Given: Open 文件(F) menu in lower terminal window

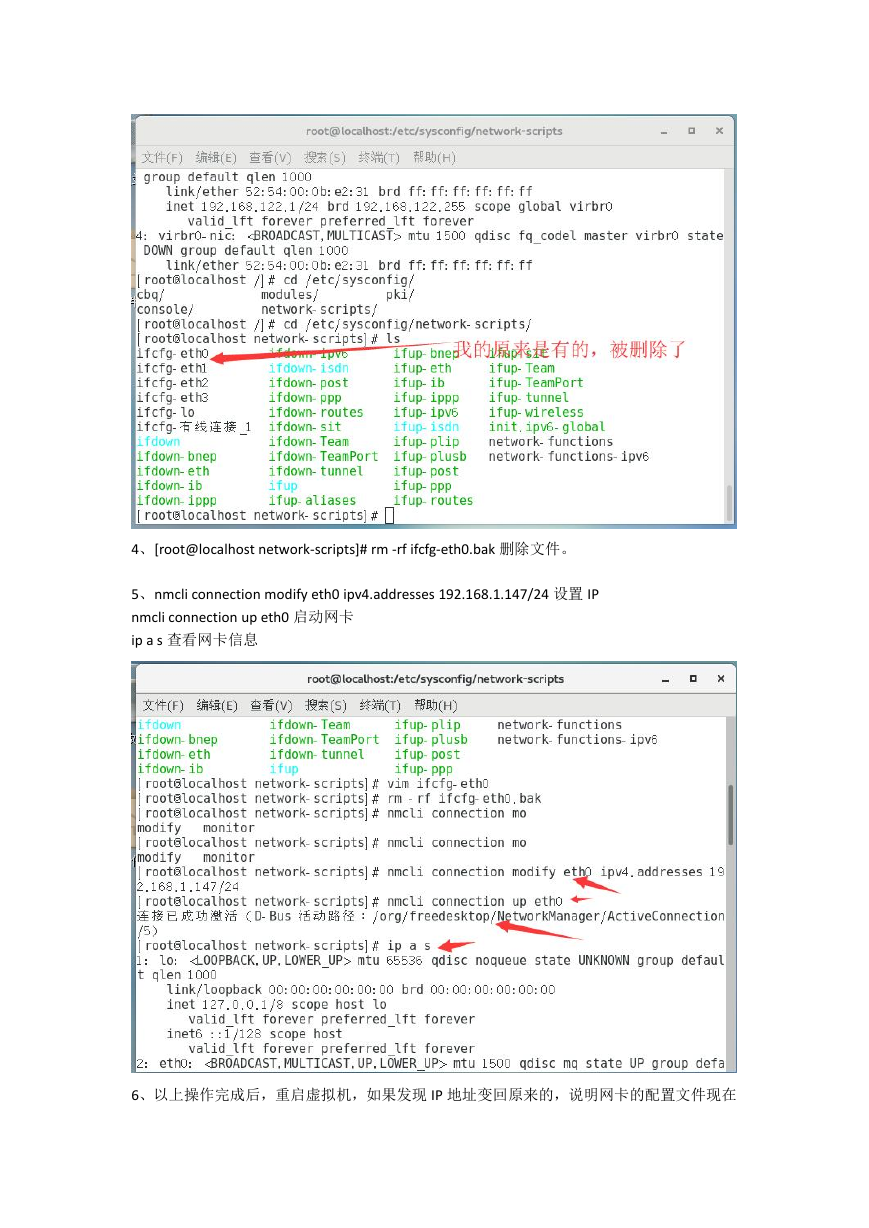Looking at the screenshot, I should [x=163, y=705].
